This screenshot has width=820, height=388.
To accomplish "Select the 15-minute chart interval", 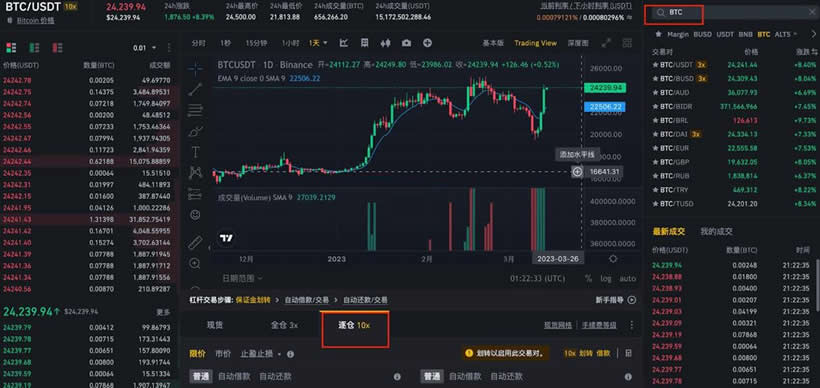I will click(x=256, y=43).
